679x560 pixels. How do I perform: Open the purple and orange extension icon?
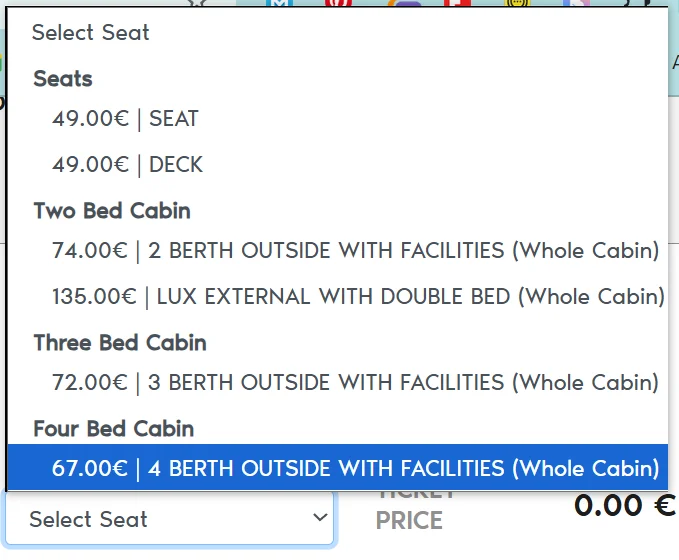tap(405, 3)
